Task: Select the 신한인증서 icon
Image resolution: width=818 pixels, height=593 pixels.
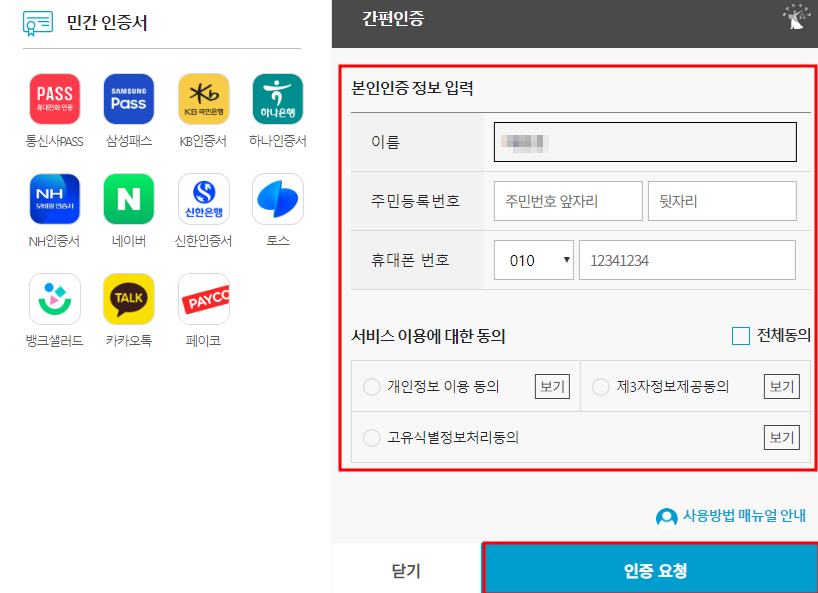Action: [203, 198]
